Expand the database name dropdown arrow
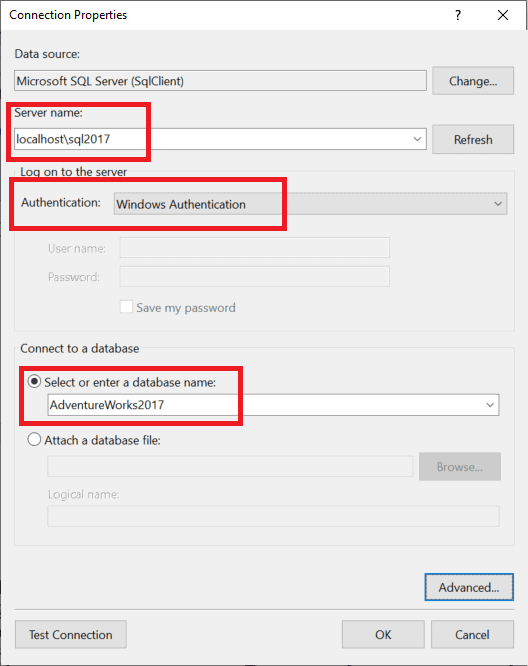The width and height of the screenshot is (528, 666). pos(490,405)
